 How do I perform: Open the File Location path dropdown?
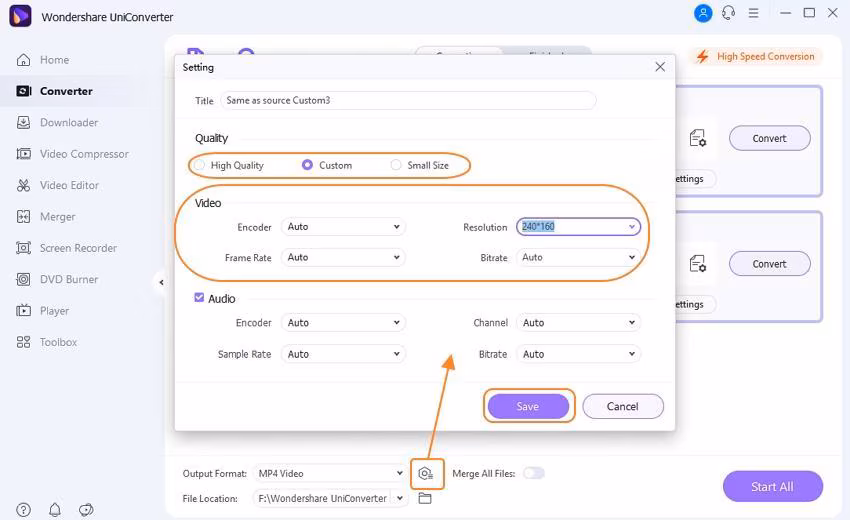tap(329, 498)
